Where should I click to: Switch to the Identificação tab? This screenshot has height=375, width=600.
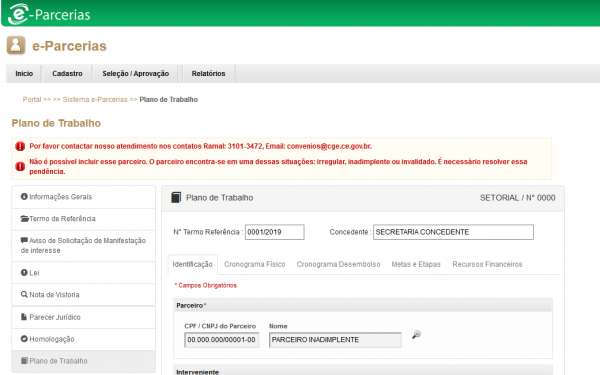192,264
